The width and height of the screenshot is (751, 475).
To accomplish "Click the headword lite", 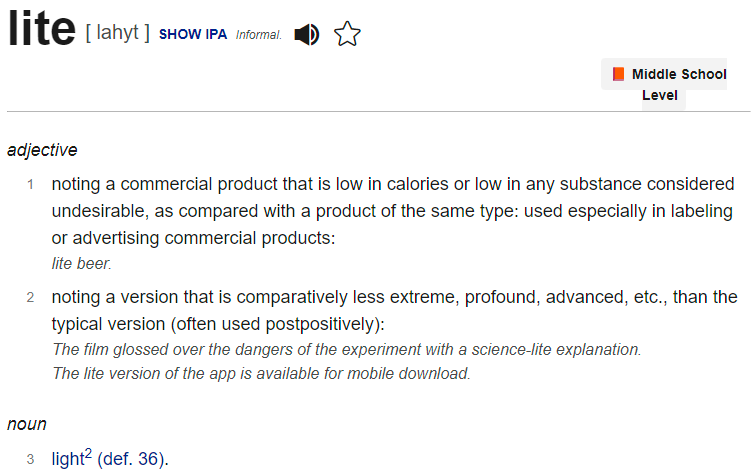I will click(42, 29).
